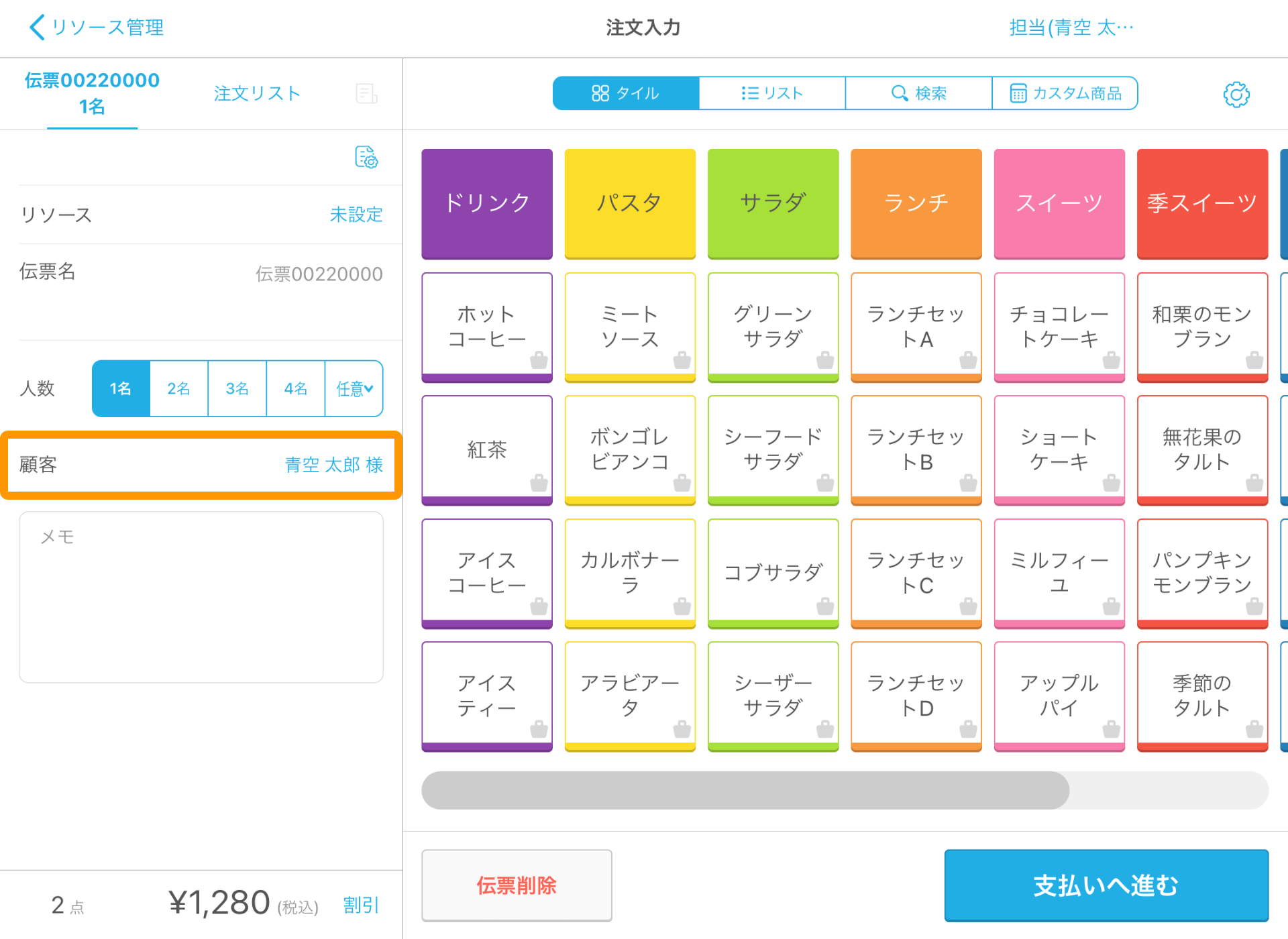1288x939 pixels.
Task: Select 4名 for number of guests
Action: [296, 388]
